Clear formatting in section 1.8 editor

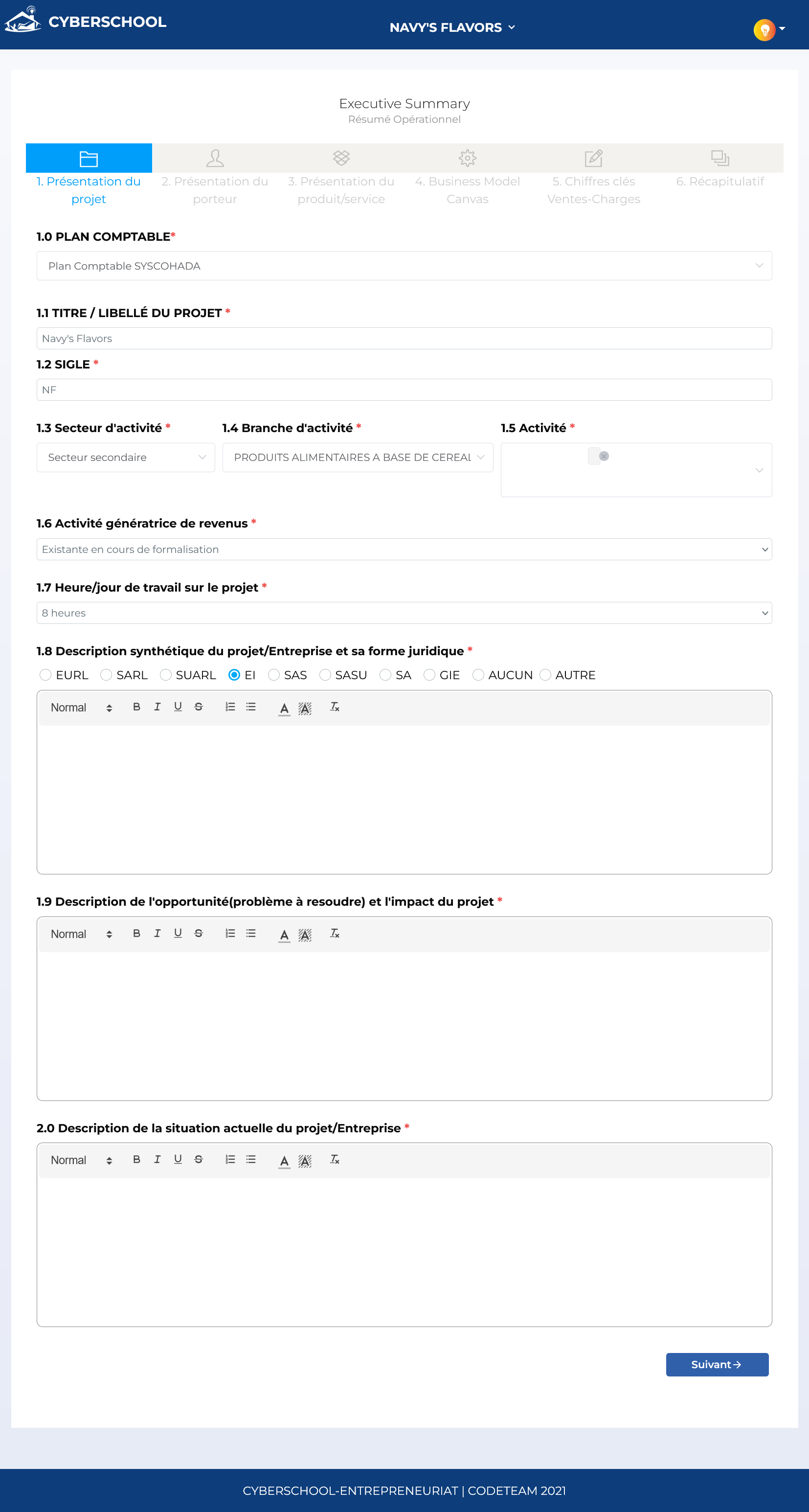[335, 707]
